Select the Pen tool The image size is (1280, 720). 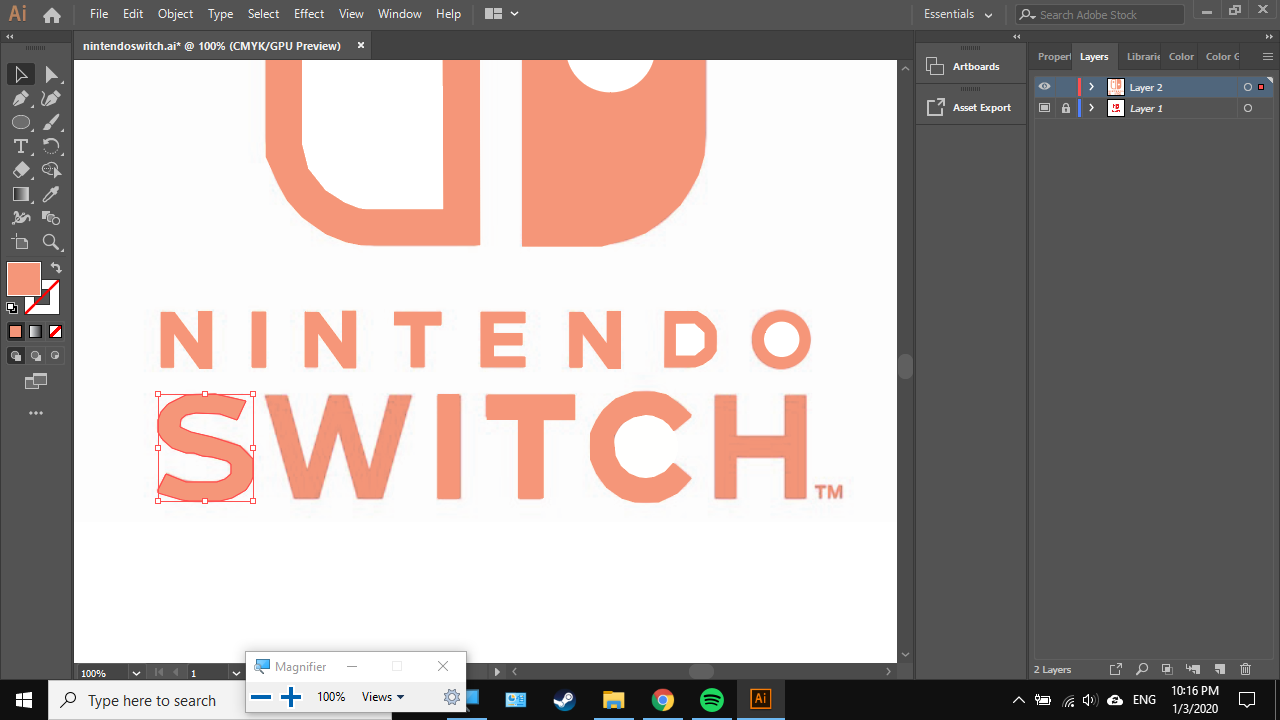tap(20, 99)
